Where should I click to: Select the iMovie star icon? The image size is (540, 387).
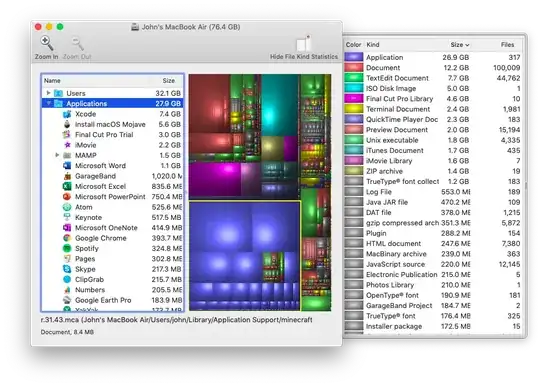(67, 145)
